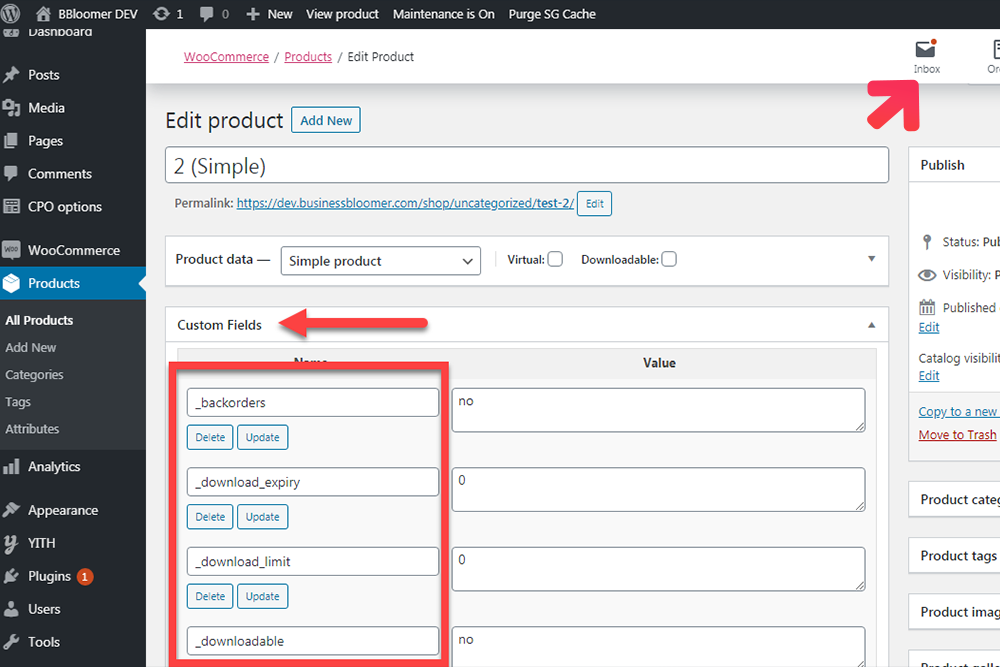
Task: Click Purge SG Cache in admin bar
Action: (552, 14)
